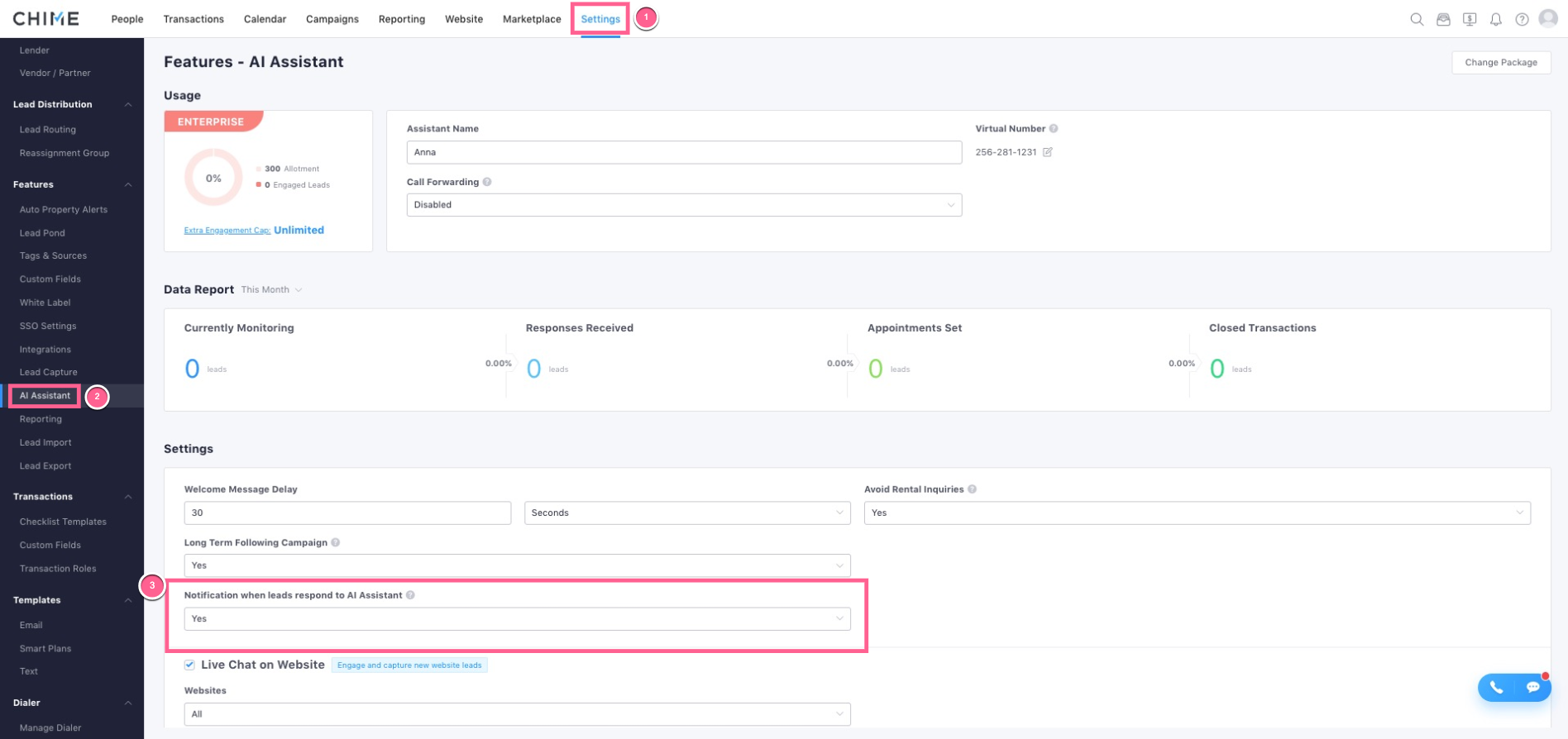Screen dimensions: 1568x739
Task: Click the Assistant Name input field
Action: pos(683,152)
